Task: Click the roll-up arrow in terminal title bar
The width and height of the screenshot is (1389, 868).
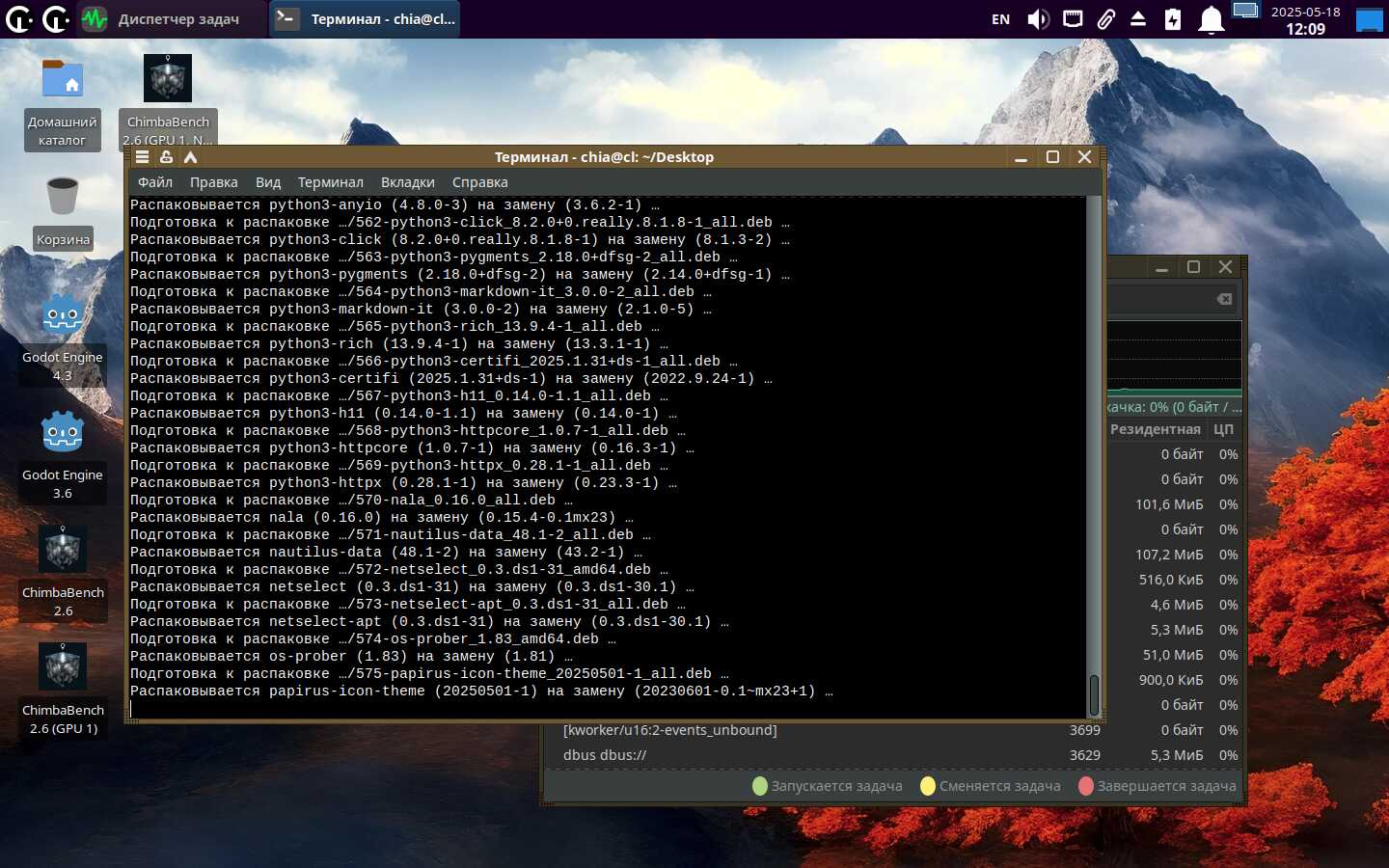Action: [x=190, y=157]
